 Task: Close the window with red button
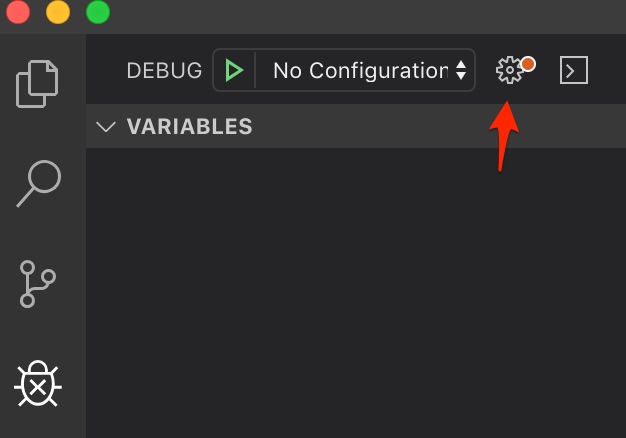18,12
